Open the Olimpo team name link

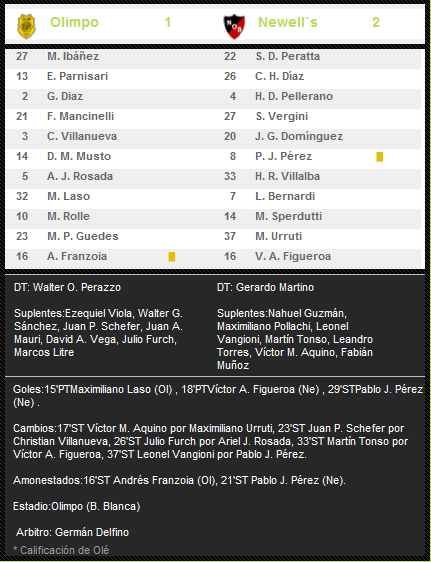point(74,22)
